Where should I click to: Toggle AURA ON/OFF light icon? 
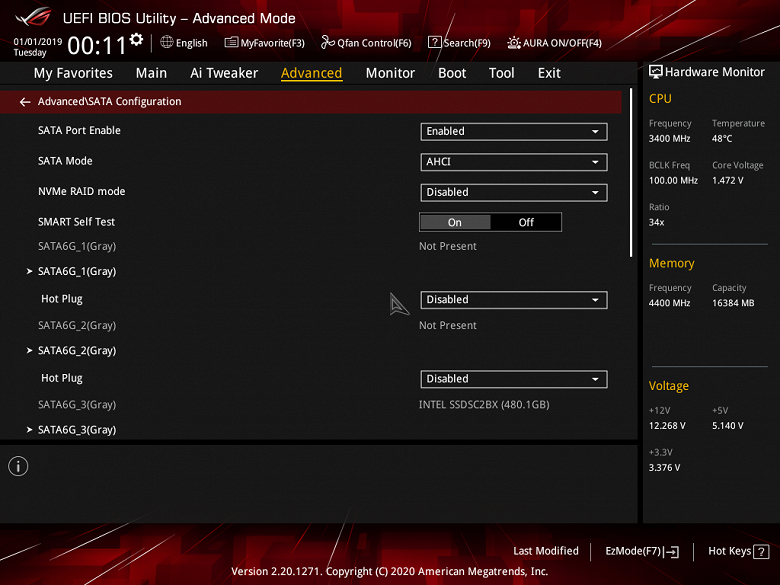click(514, 43)
